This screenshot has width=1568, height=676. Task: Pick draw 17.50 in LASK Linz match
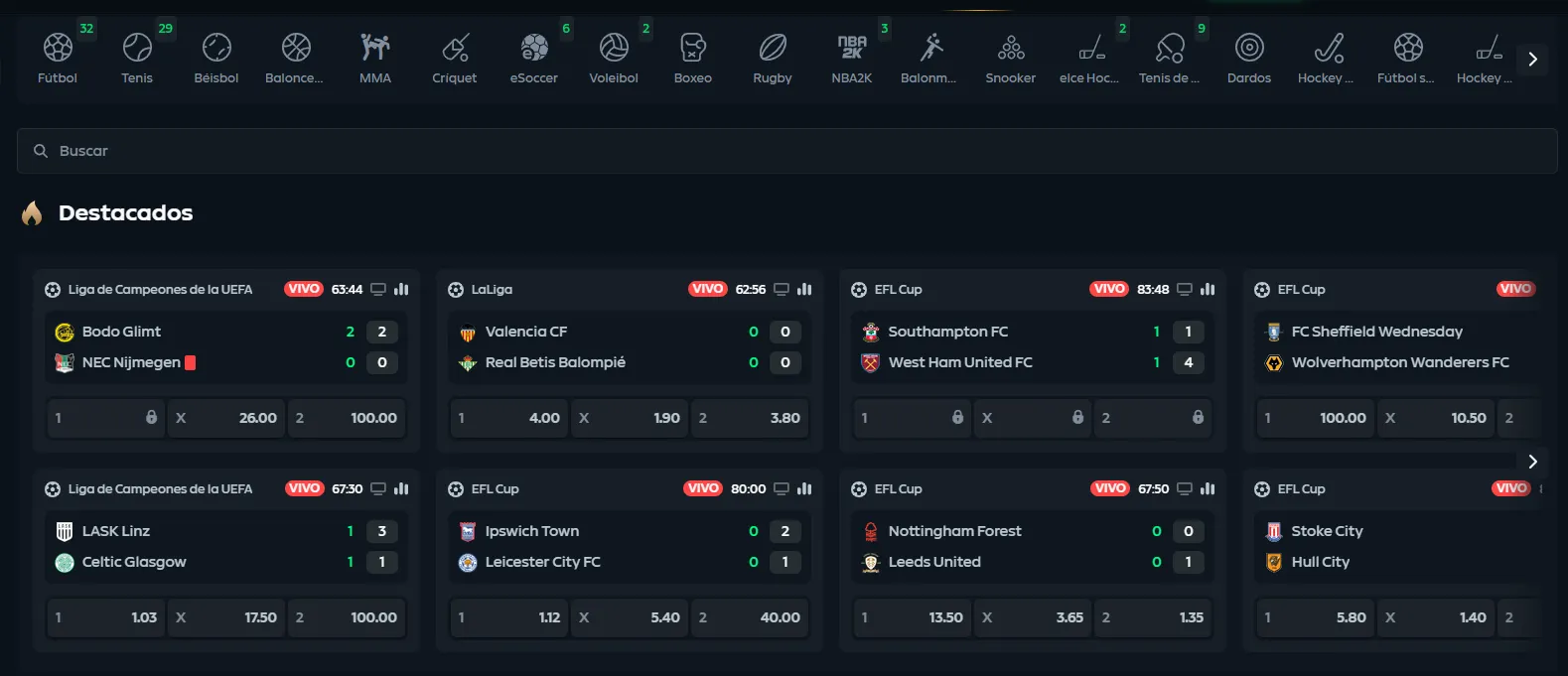pyautogui.click(x=226, y=617)
